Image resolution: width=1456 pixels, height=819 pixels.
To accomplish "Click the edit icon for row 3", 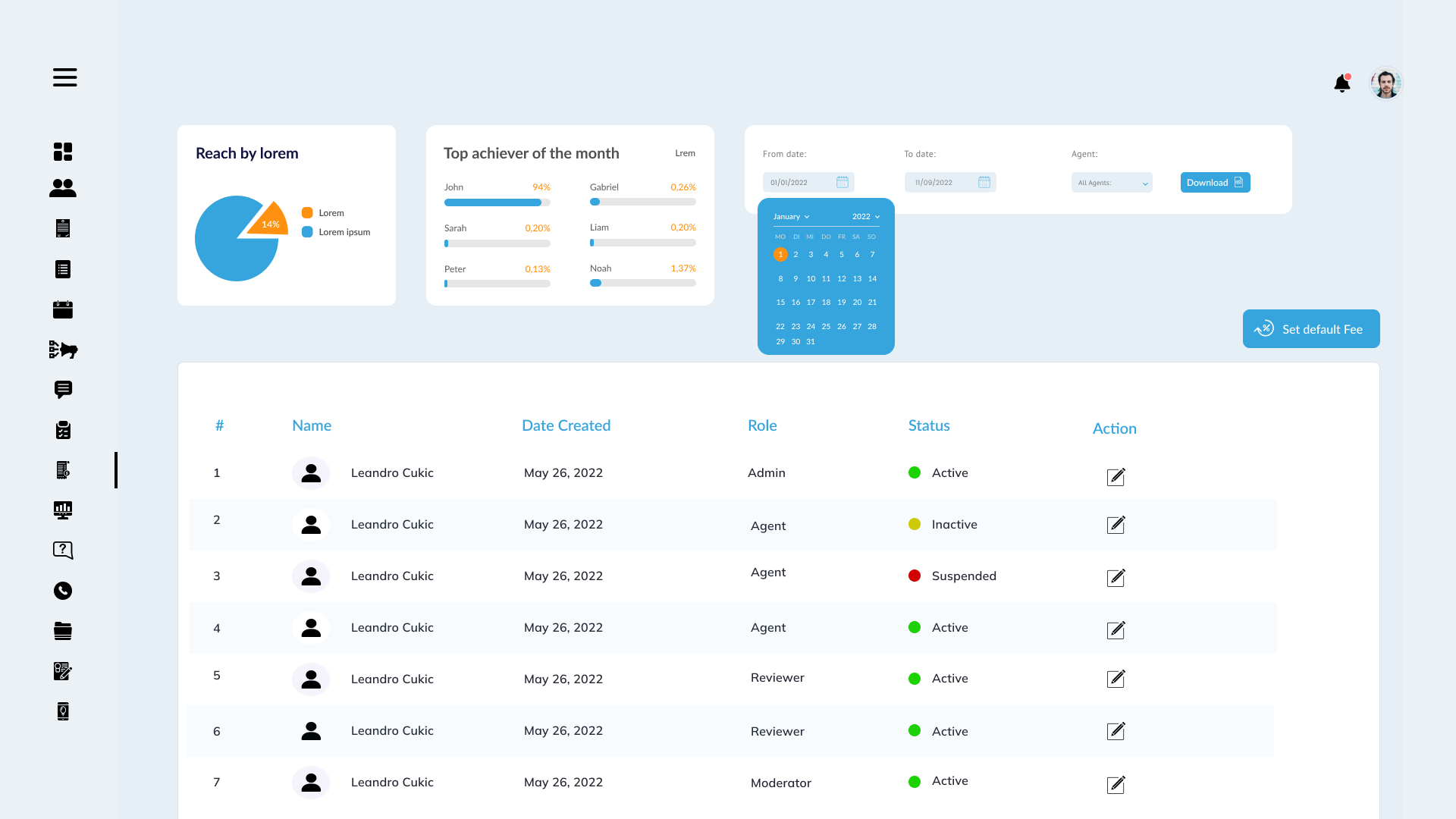I will [1116, 578].
